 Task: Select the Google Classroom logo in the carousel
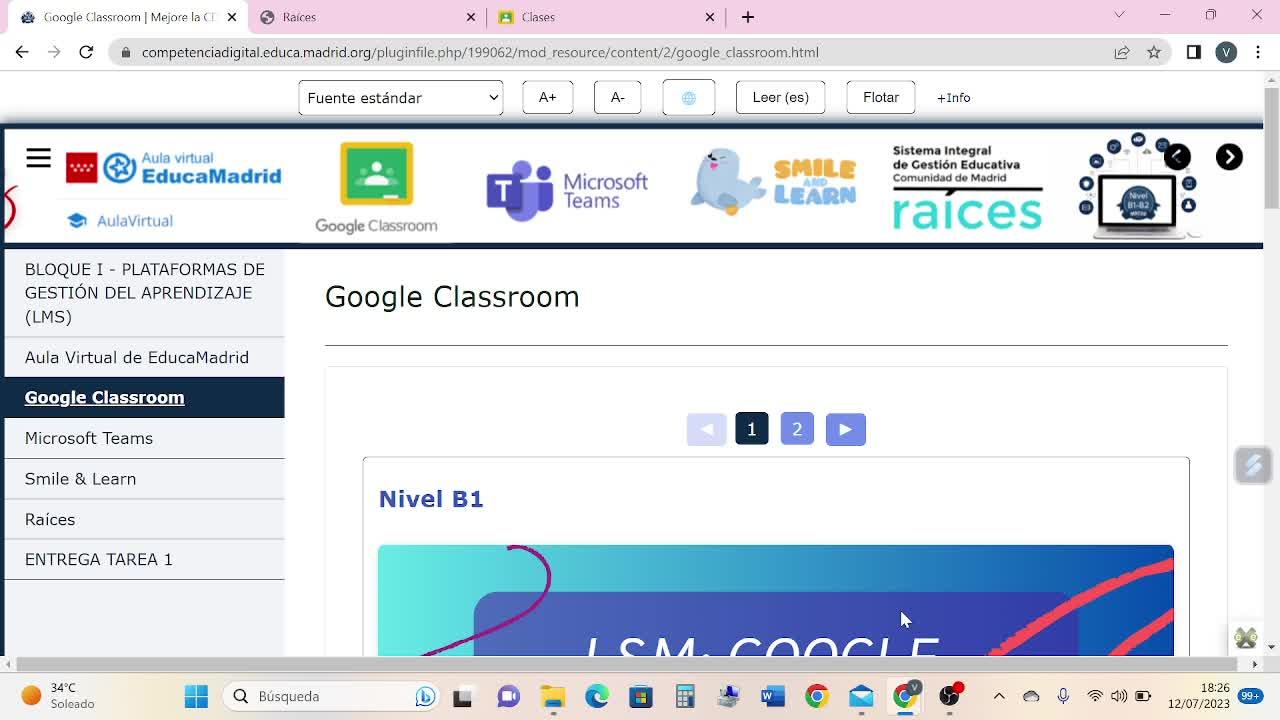(376, 188)
